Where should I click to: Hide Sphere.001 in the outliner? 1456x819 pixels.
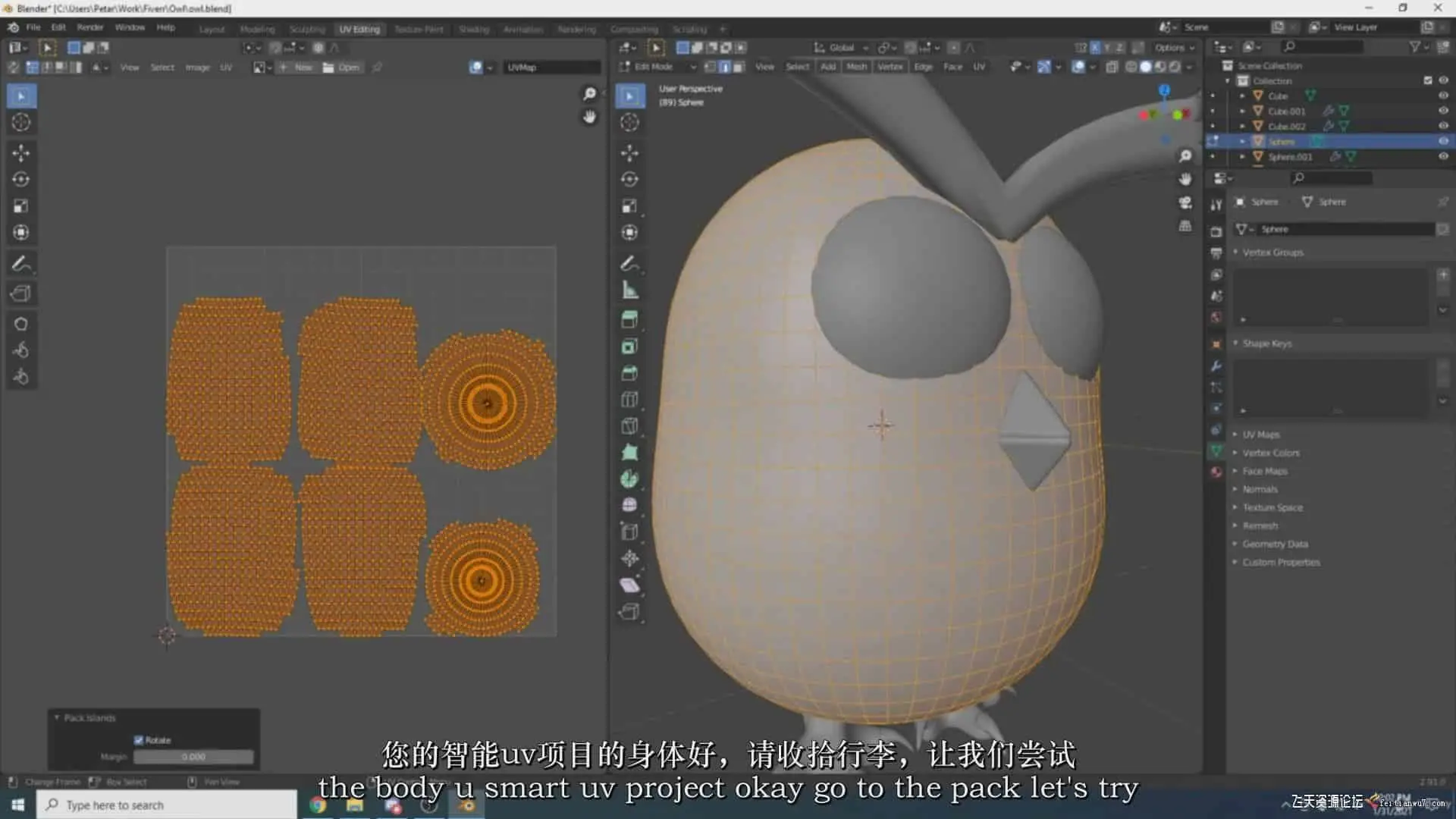[x=1443, y=156]
